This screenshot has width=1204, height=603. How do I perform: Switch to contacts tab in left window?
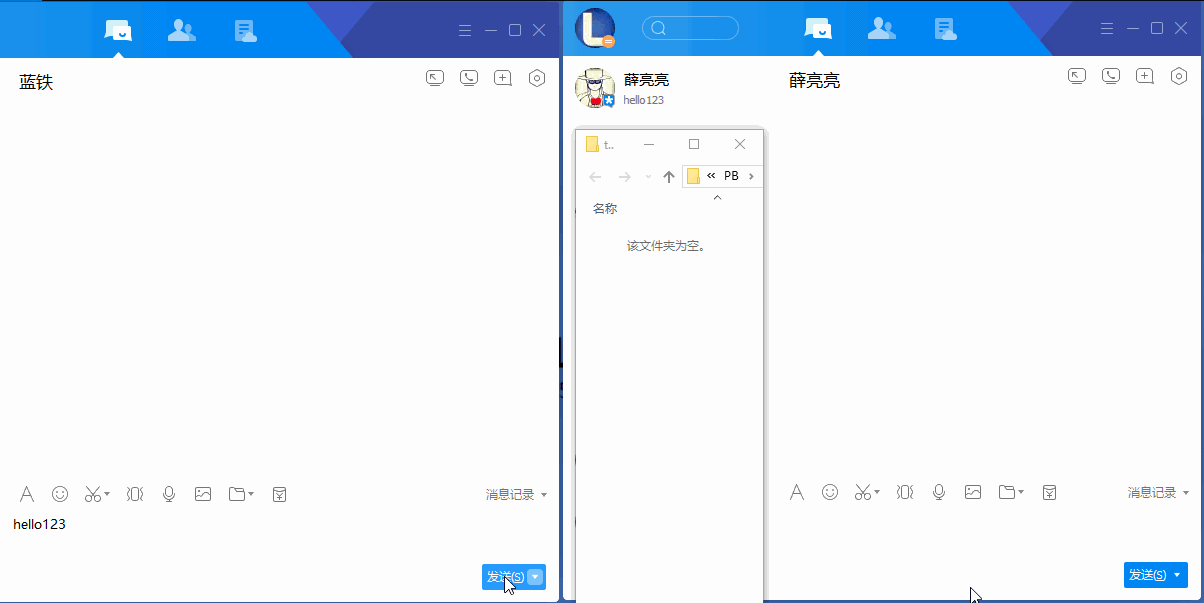pyautogui.click(x=181, y=30)
